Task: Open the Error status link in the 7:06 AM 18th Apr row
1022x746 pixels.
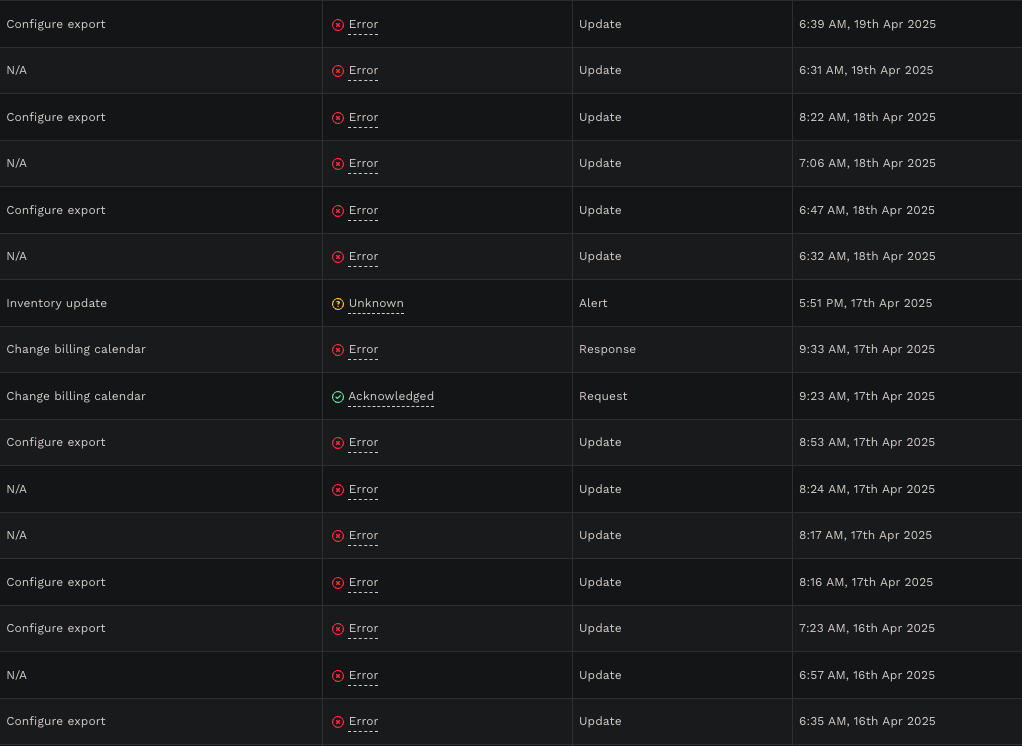Action: point(363,164)
